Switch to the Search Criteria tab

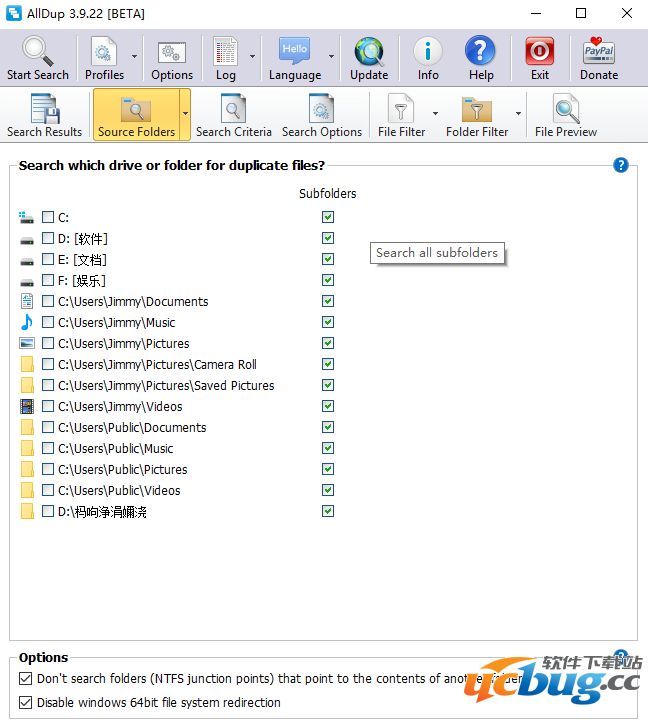tap(234, 116)
